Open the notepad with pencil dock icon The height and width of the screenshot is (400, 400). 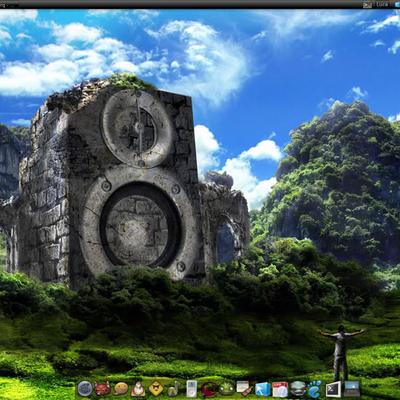point(245,388)
